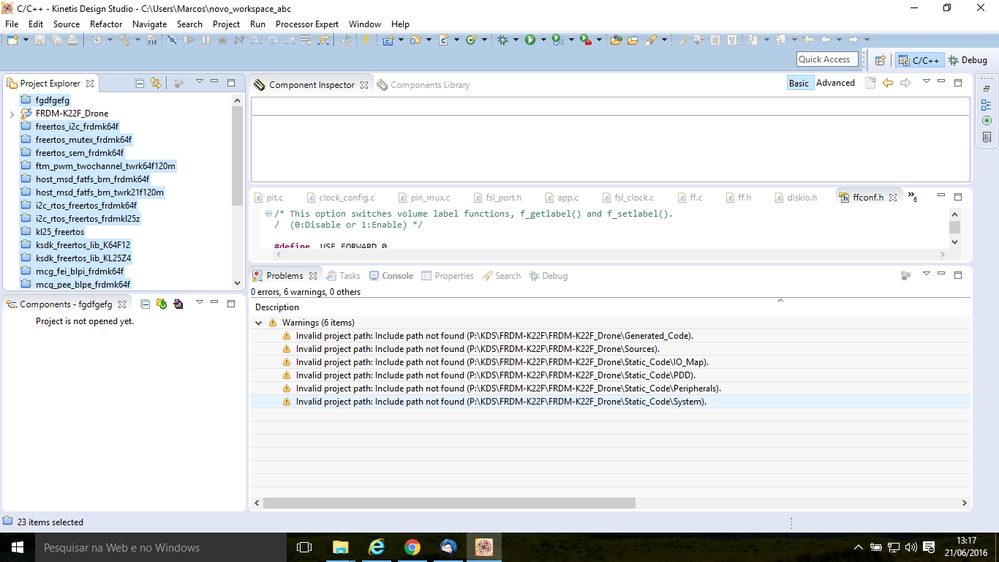
Task: Open the Debug button dropdown arrow
Action: 516,40
